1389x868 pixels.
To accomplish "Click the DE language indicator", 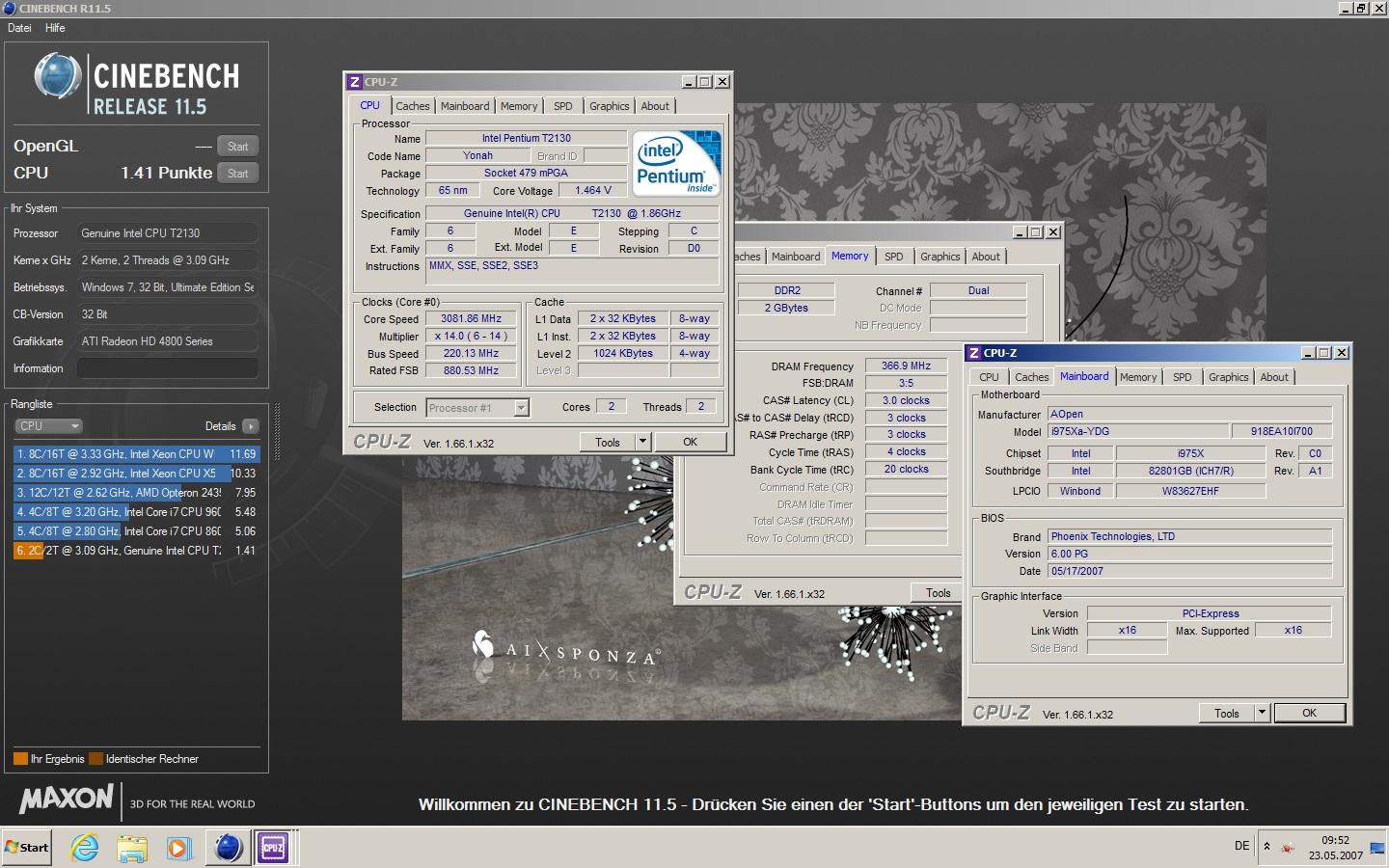I will point(1242,846).
